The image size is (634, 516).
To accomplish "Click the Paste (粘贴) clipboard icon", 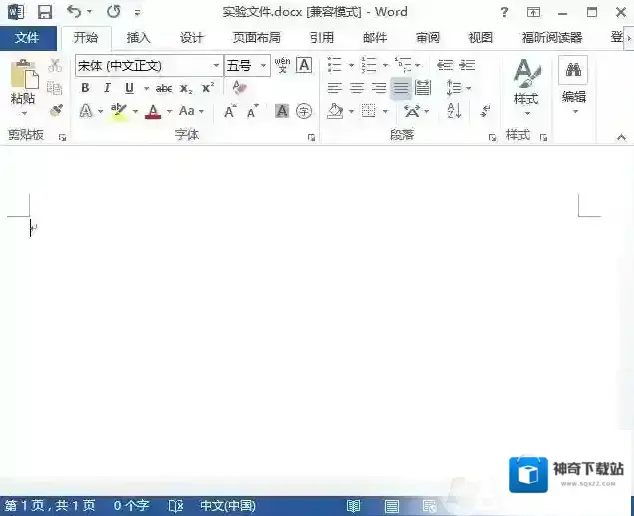I will [x=24, y=80].
